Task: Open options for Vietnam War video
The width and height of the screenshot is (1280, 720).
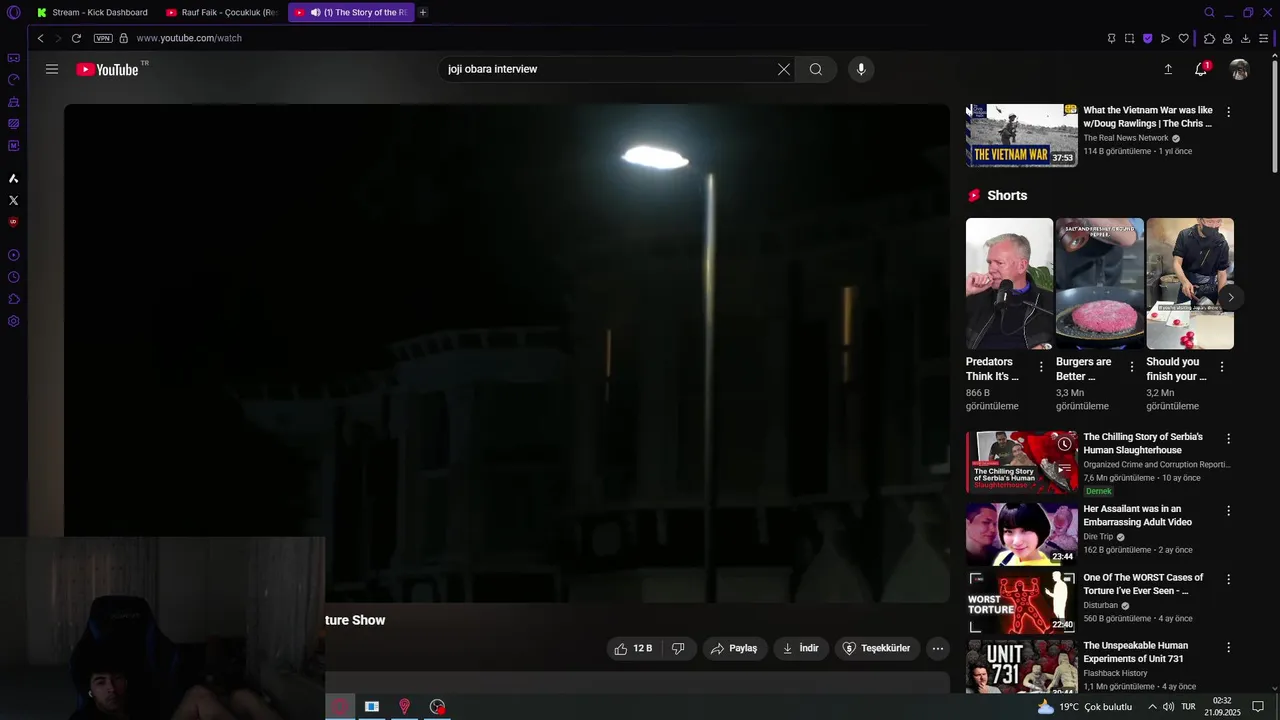Action: pyautogui.click(x=1229, y=112)
